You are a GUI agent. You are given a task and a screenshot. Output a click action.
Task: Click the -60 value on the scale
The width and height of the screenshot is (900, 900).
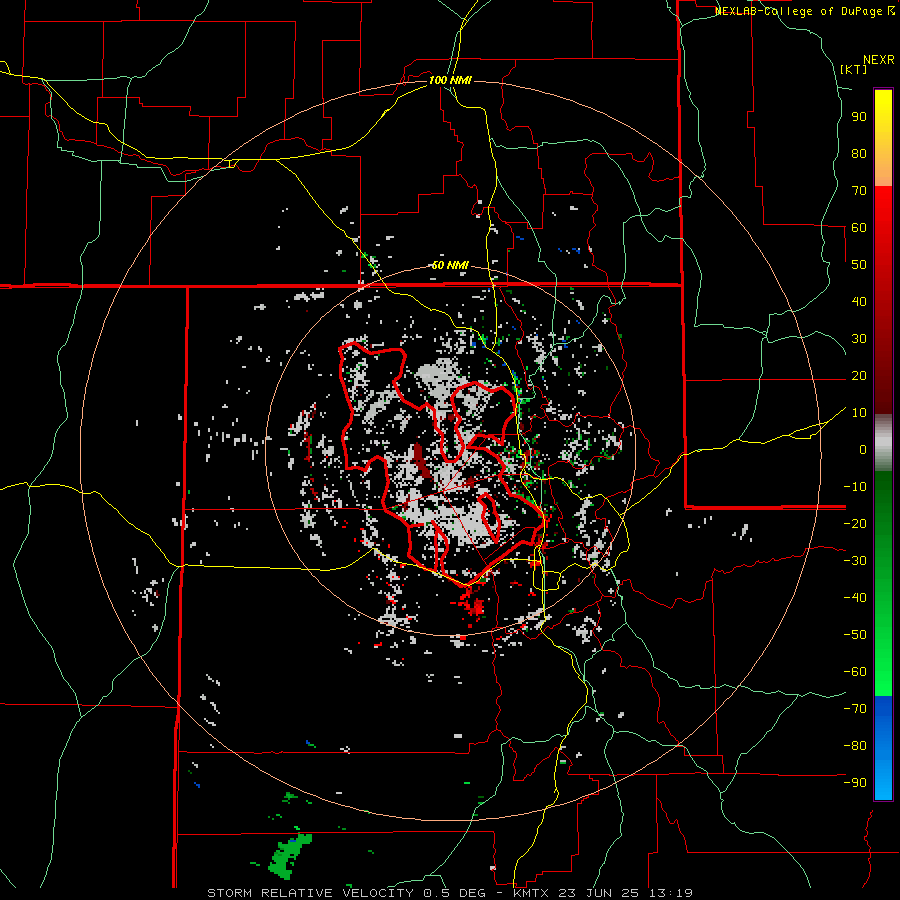point(855,672)
